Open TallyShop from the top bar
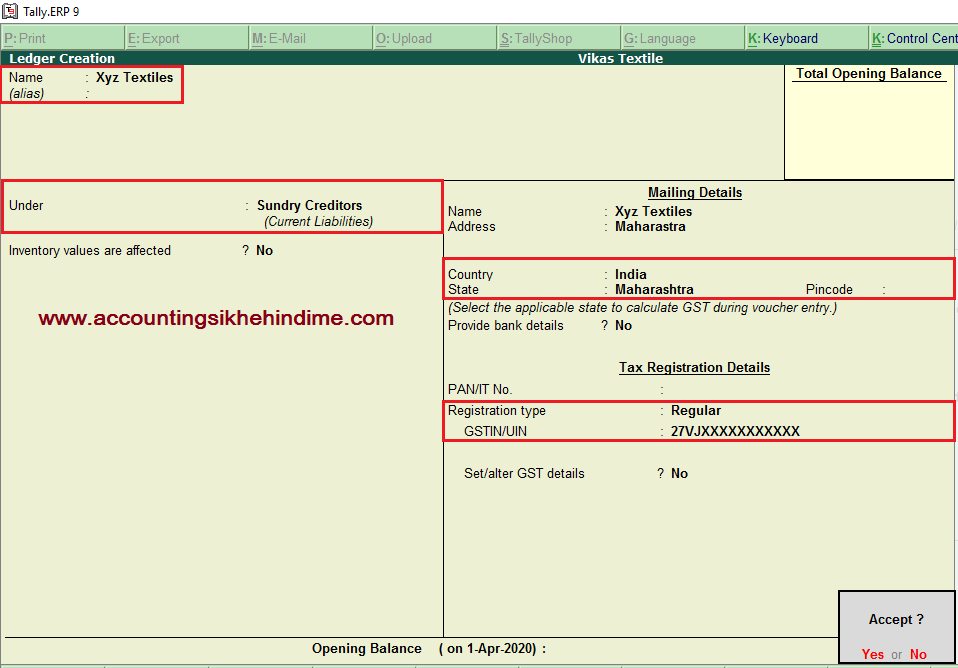 click(558, 38)
